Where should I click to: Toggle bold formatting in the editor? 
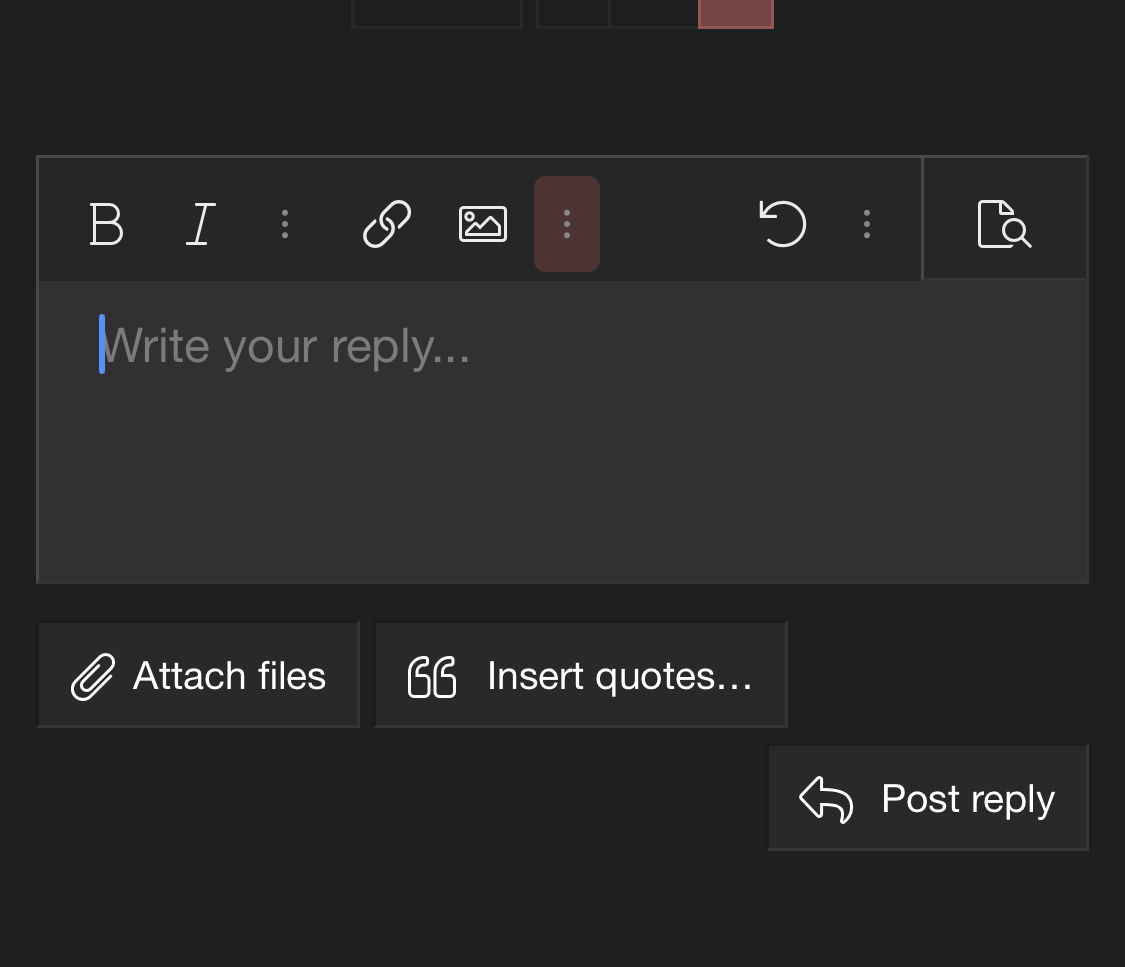[x=106, y=224]
